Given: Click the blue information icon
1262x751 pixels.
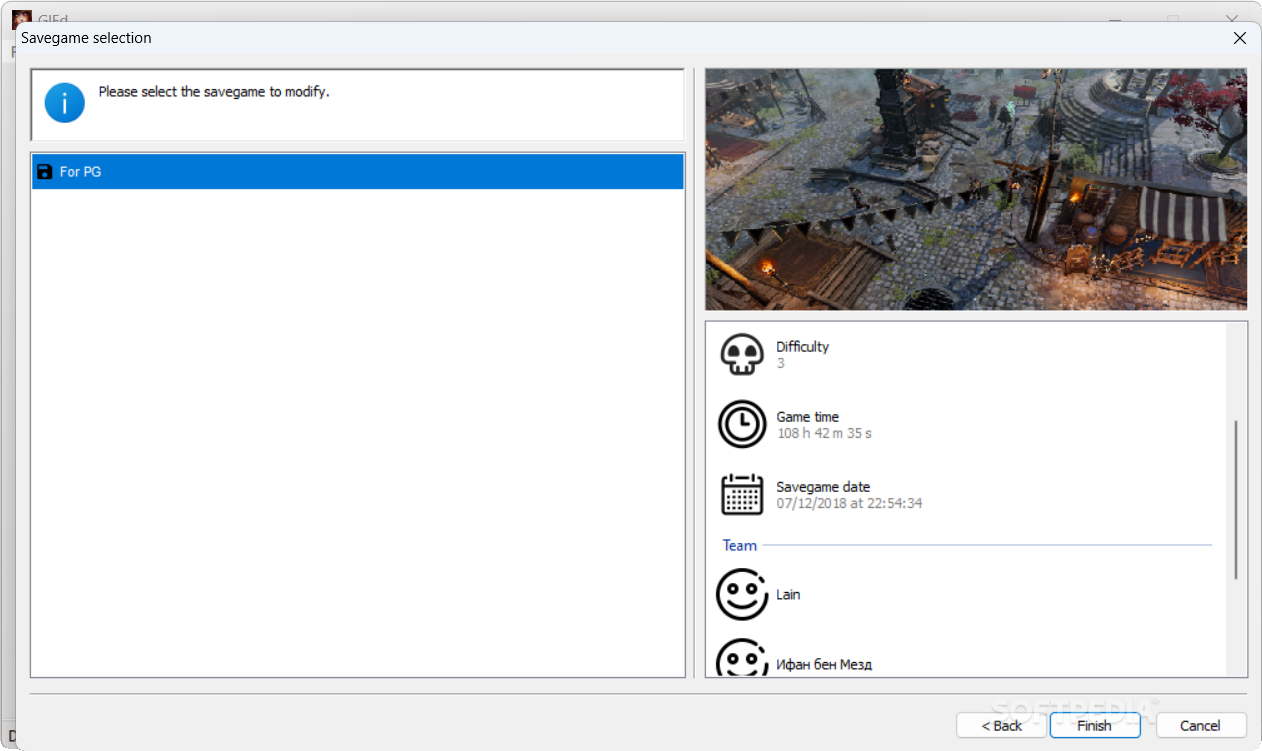Looking at the screenshot, I should (x=65, y=103).
